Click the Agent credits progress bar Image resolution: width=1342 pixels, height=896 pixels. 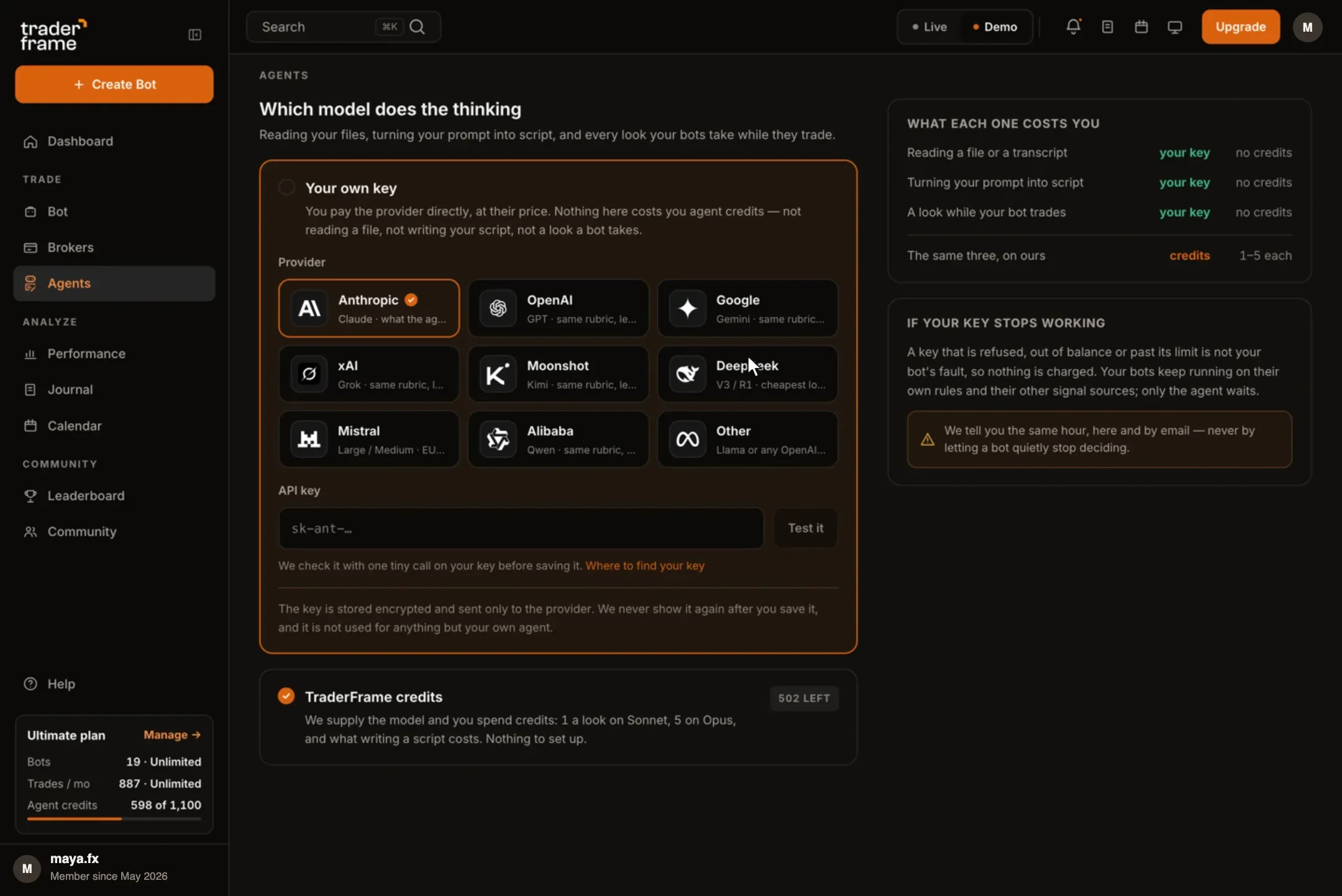pos(114,819)
